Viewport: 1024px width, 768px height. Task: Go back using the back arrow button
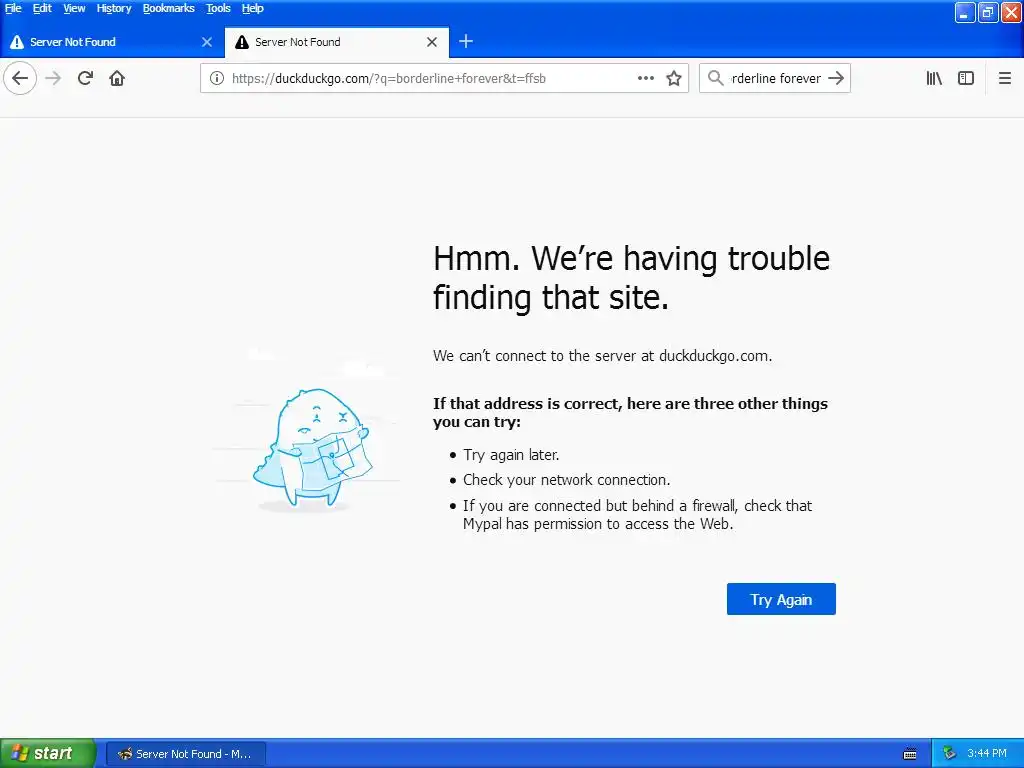point(20,78)
